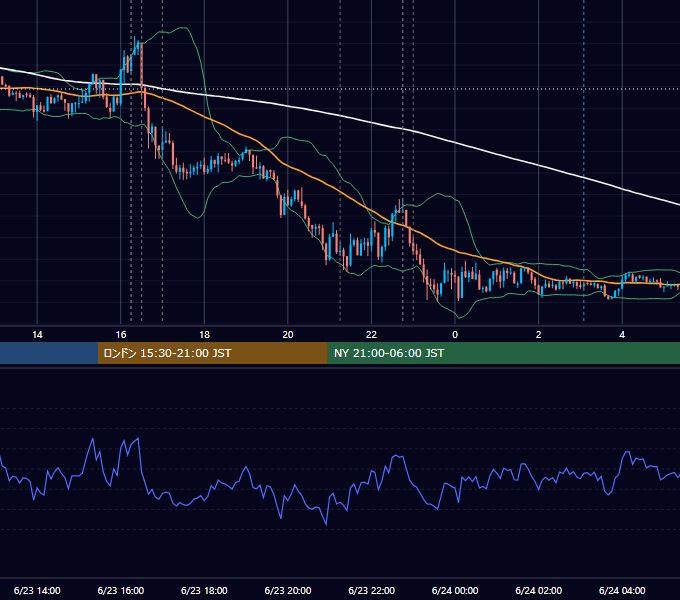The width and height of the screenshot is (680, 600).
Task: Click the 6/23 20:00 time label
Action: click(288, 590)
